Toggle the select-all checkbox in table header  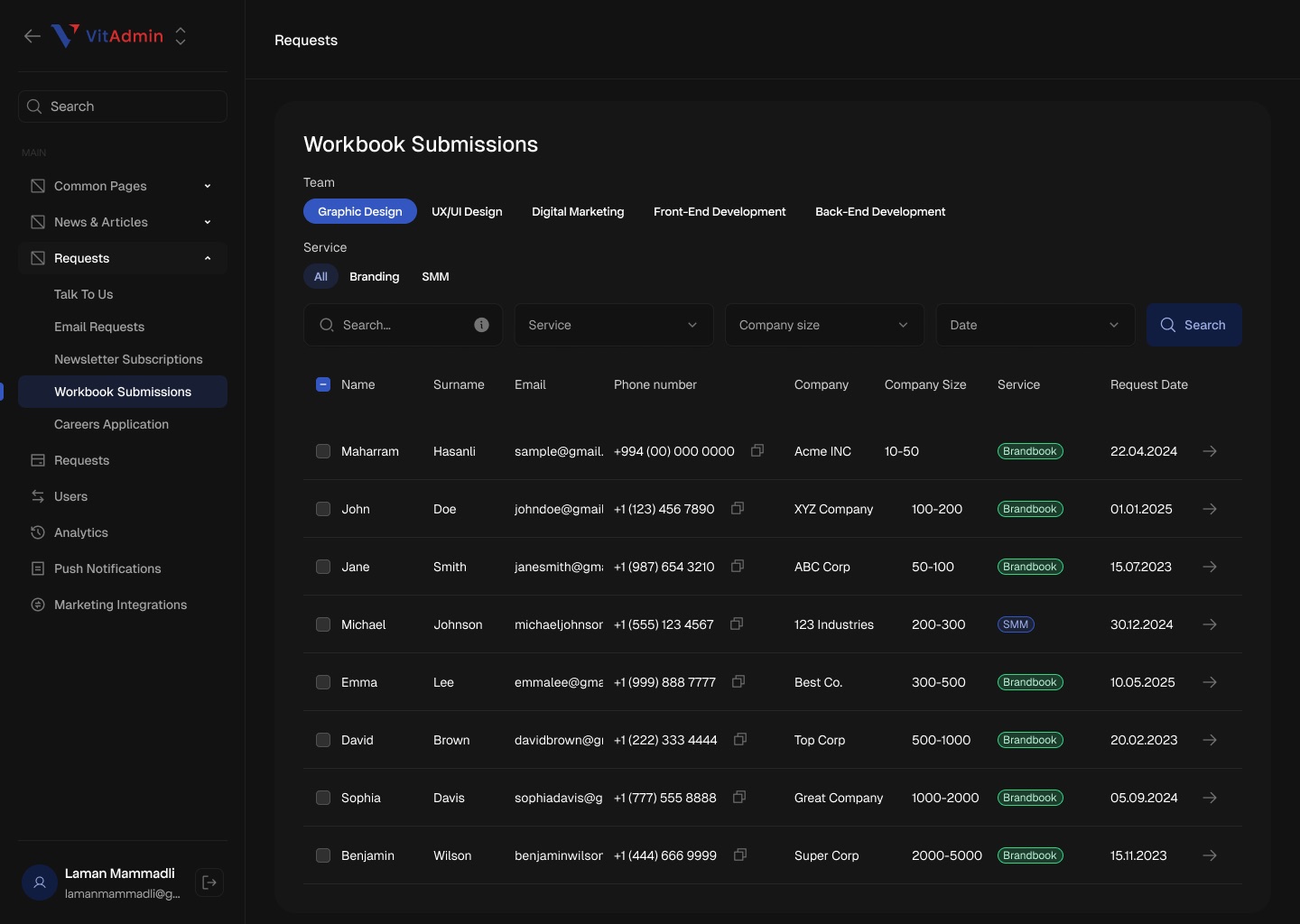pyautogui.click(x=323, y=384)
